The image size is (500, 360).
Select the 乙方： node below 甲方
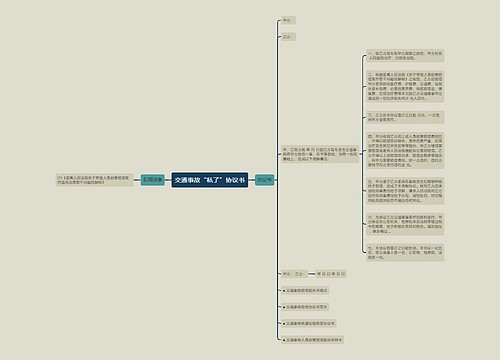[x=288, y=37]
